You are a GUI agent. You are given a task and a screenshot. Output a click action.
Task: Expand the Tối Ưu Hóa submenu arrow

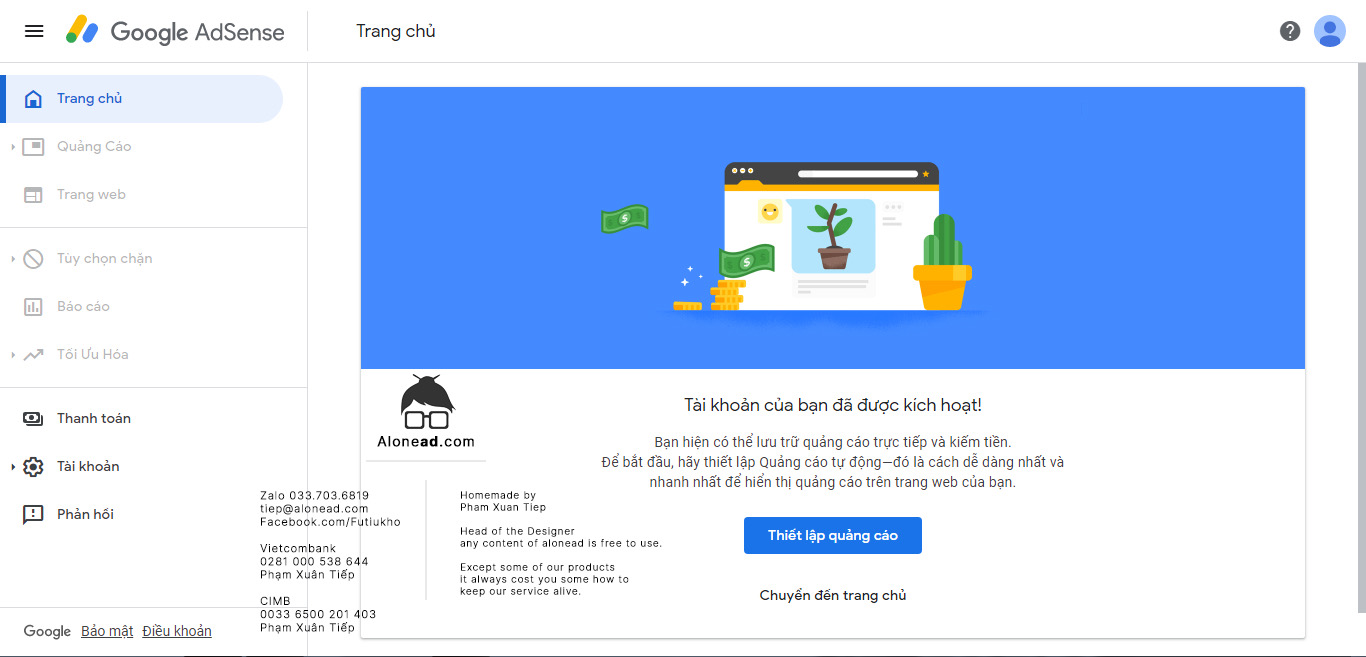click(x=13, y=355)
